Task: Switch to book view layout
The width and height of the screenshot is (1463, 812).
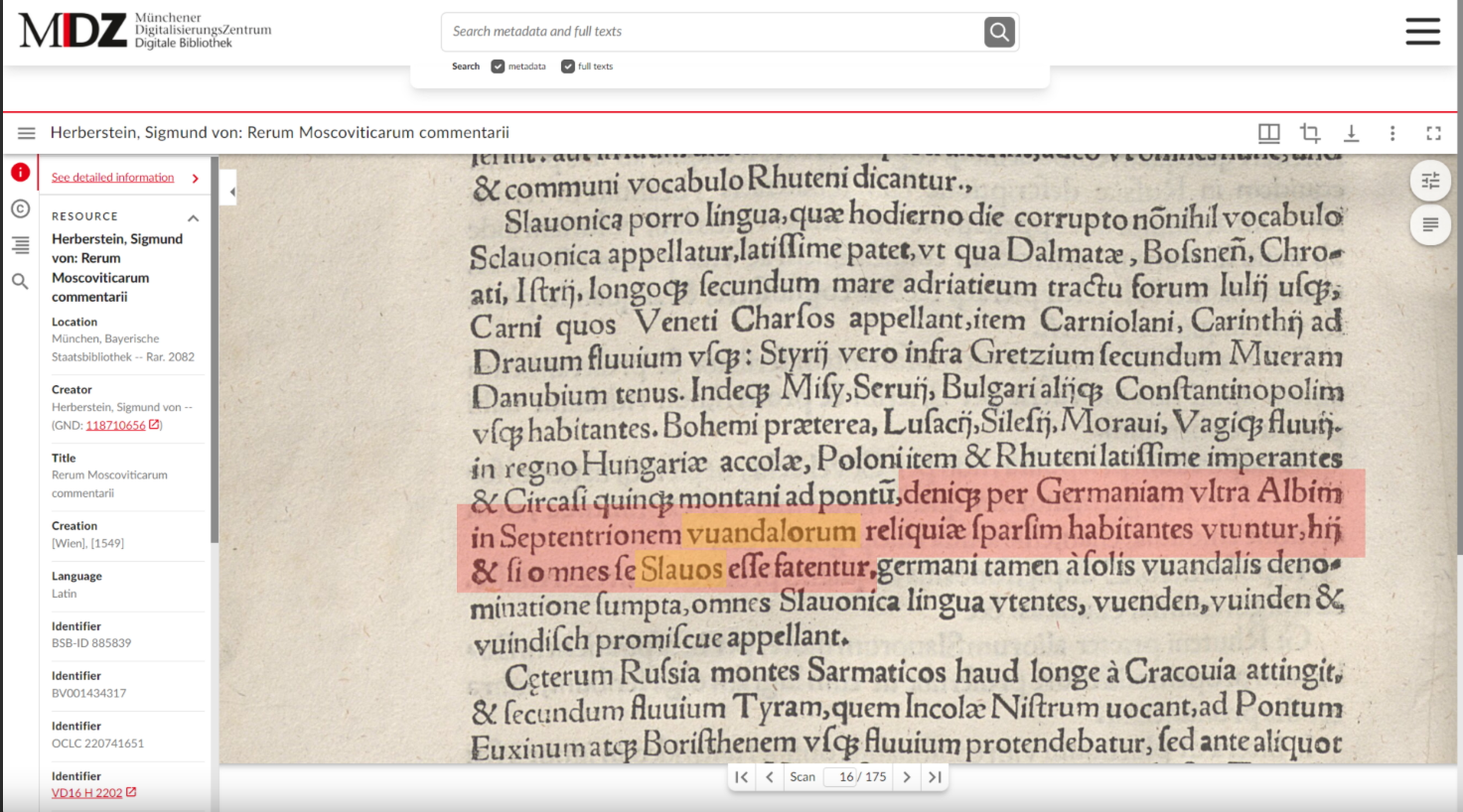Action: tap(1269, 133)
